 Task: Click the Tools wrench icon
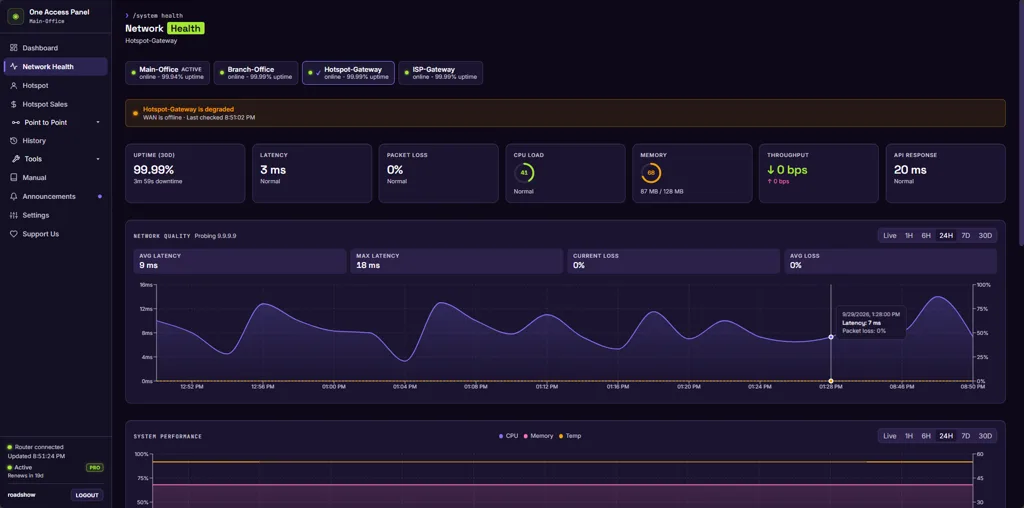(16, 159)
